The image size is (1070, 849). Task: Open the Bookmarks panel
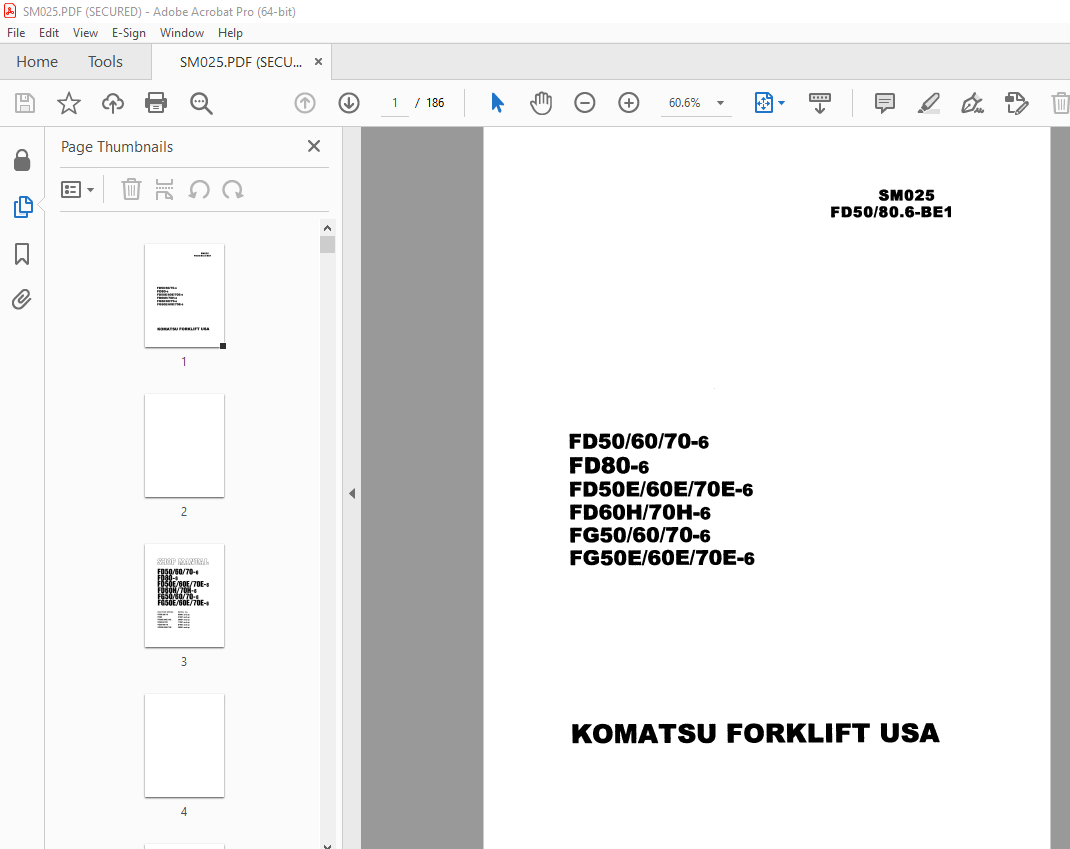click(x=22, y=254)
